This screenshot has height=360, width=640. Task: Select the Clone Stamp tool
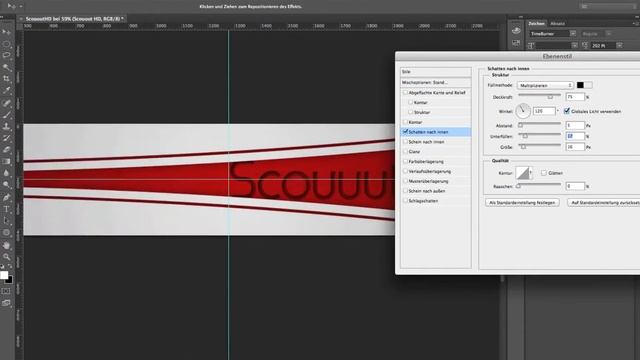(7, 127)
